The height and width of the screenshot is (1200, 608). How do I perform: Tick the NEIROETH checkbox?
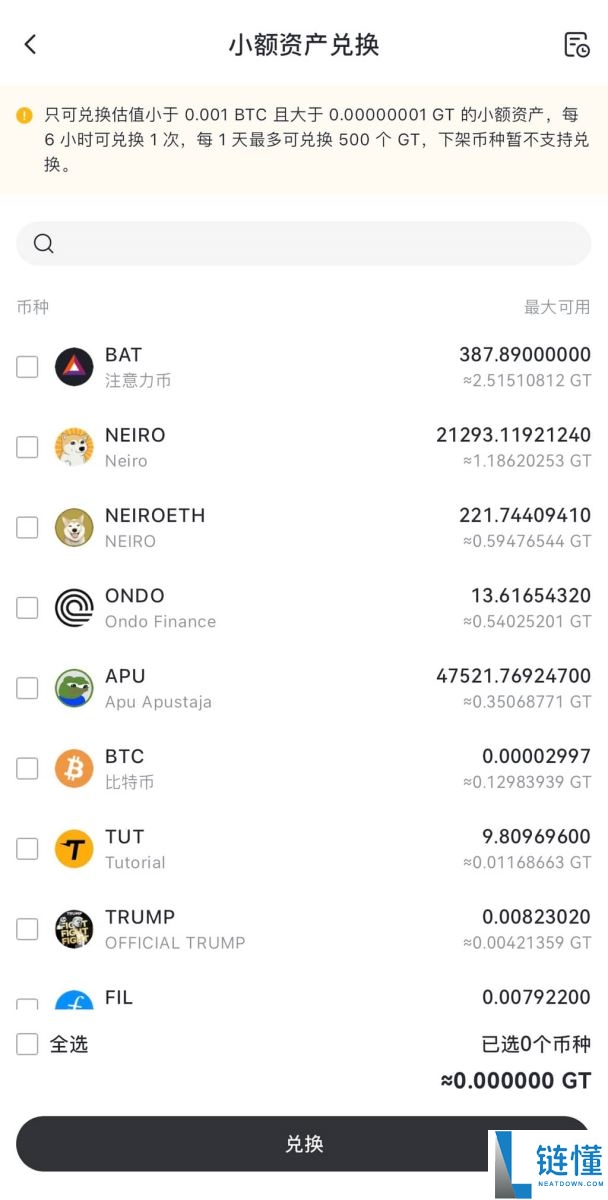[x=27, y=527]
